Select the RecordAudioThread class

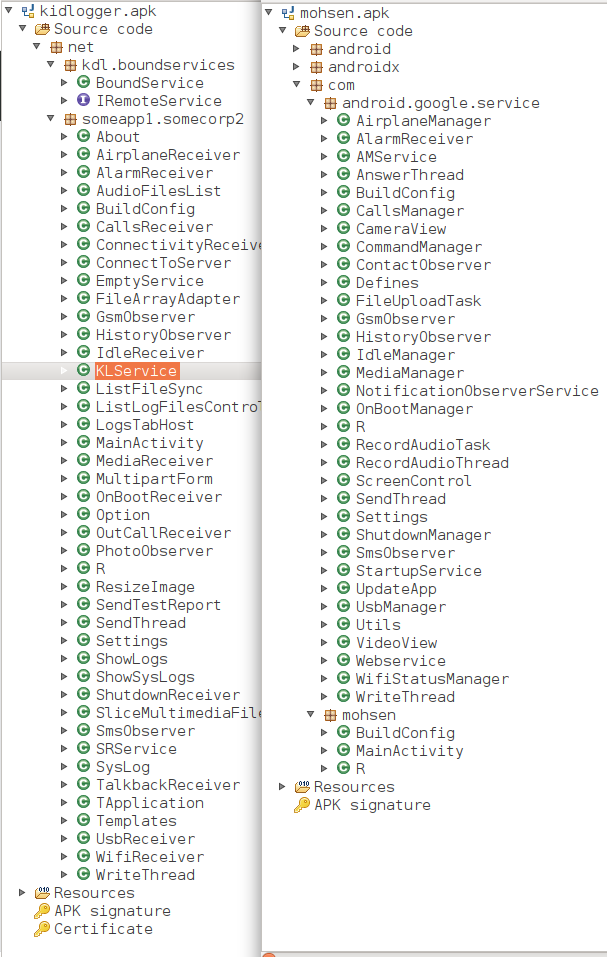pyautogui.click(x=433, y=463)
